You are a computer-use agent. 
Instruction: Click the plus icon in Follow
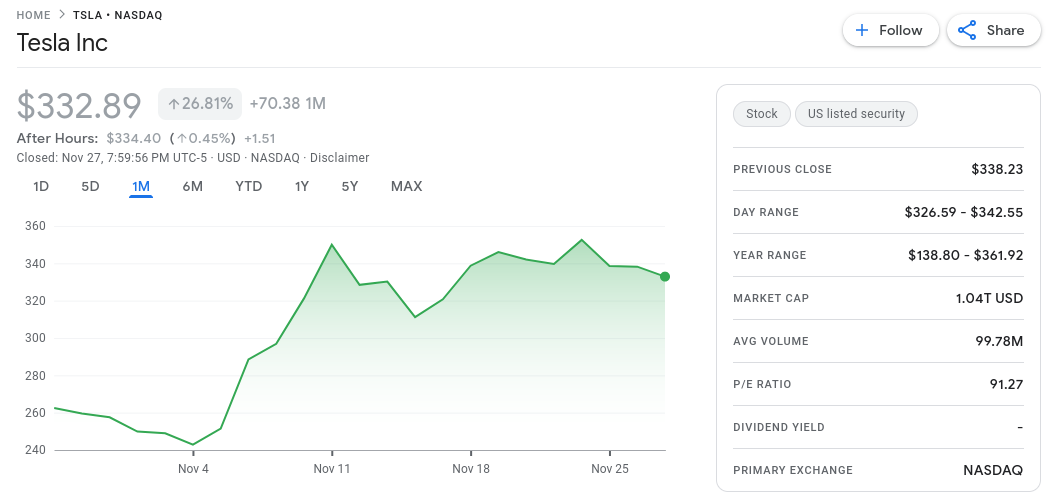(863, 30)
